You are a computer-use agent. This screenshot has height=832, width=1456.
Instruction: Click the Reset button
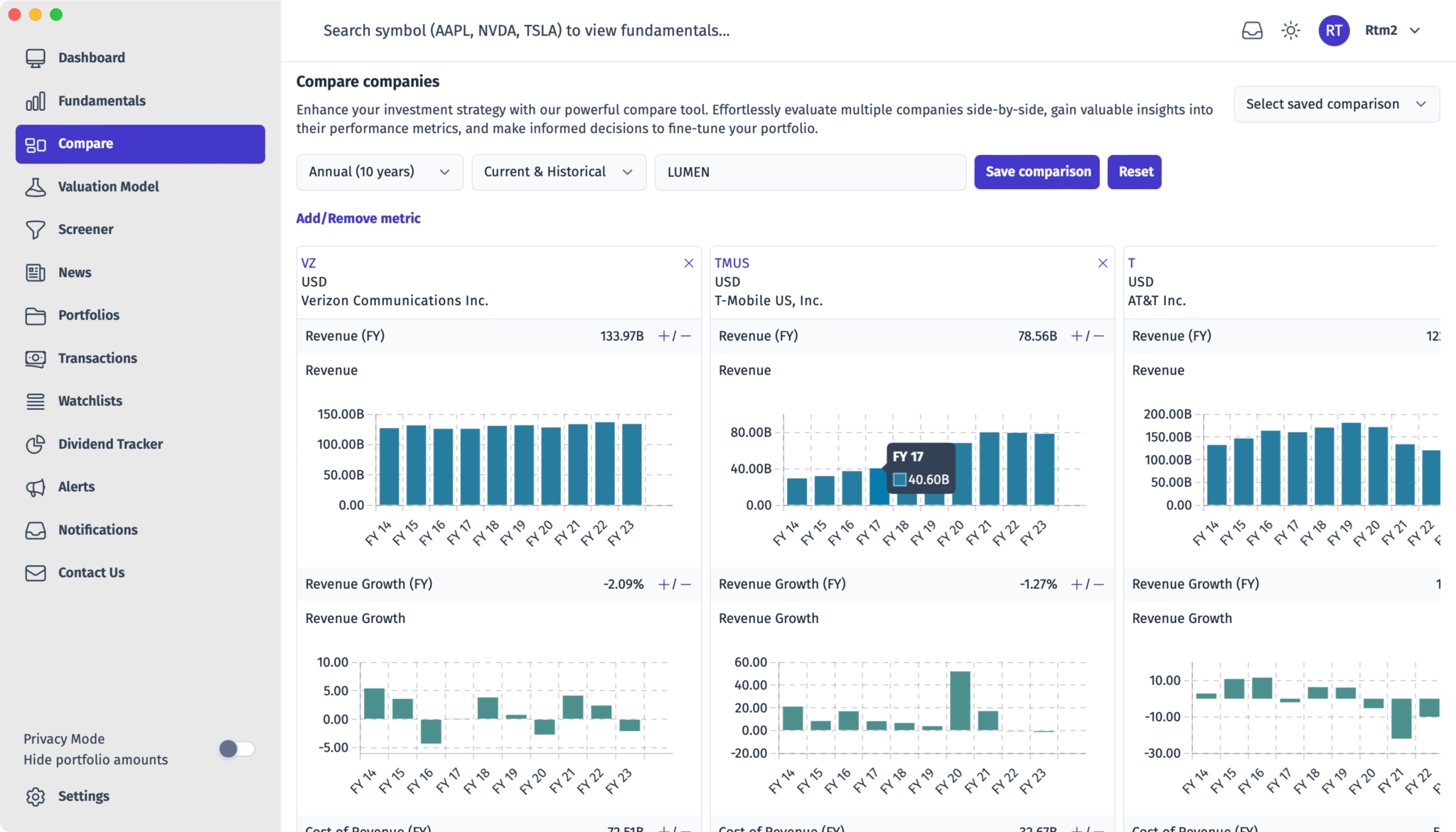click(x=1135, y=172)
